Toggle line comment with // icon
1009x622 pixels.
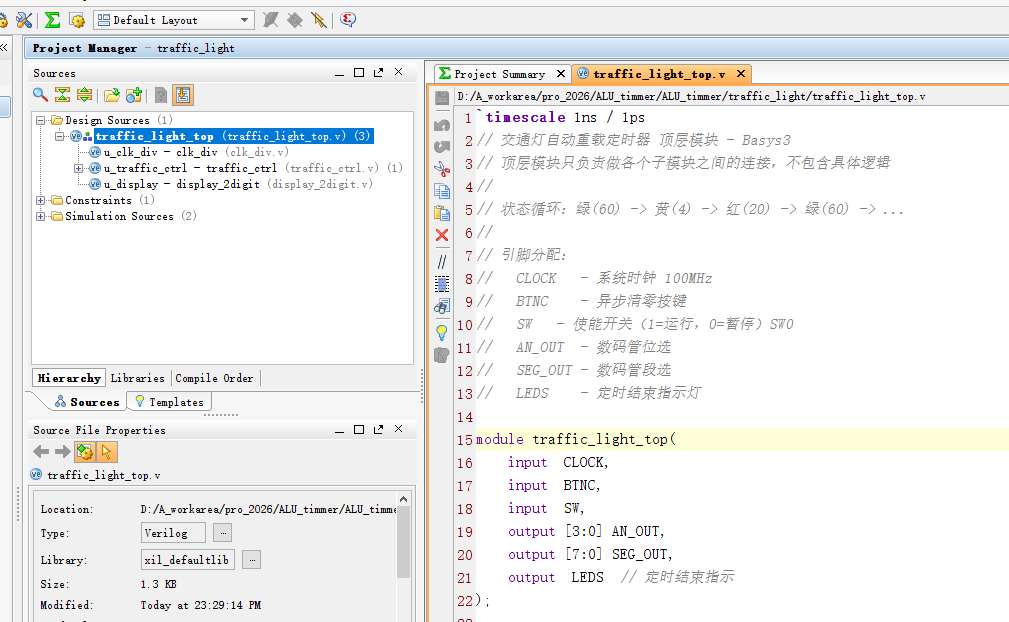[442, 262]
